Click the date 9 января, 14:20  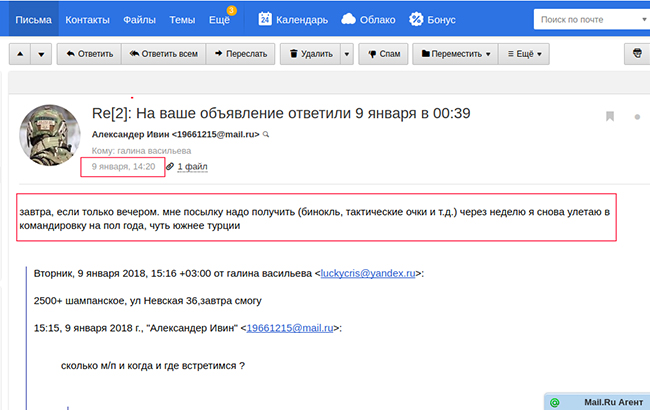(x=123, y=167)
